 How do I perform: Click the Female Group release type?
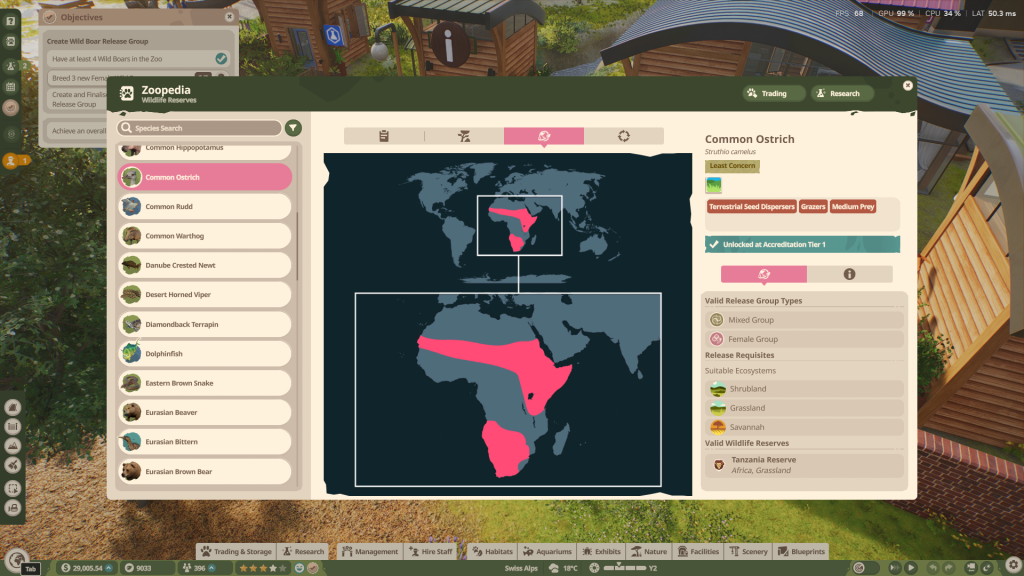(805, 339)
